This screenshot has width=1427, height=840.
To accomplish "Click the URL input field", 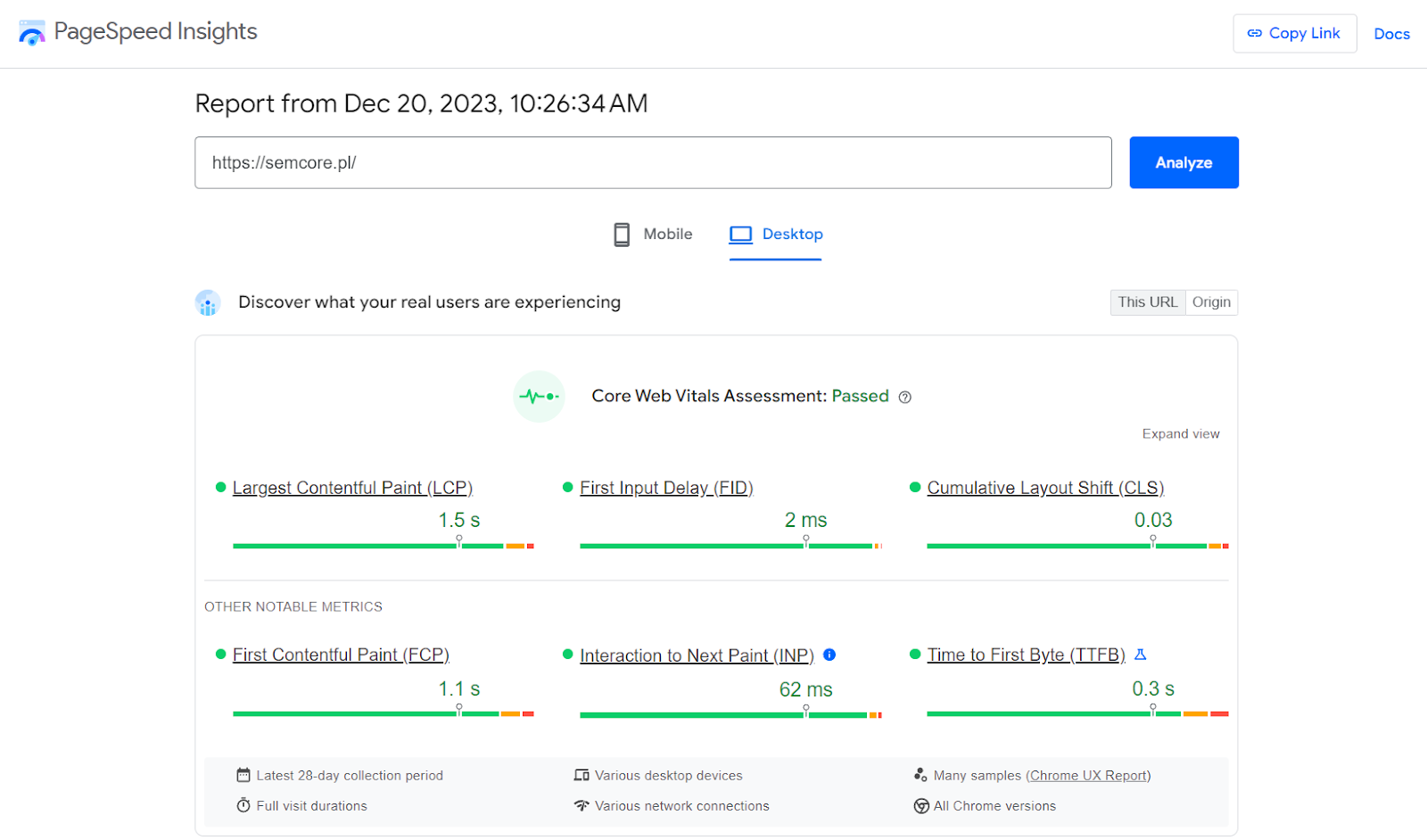I will 653,162.
